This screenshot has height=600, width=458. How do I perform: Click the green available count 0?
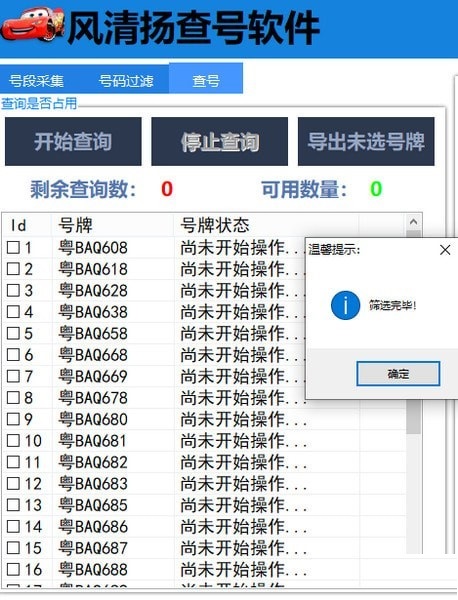tap(376, 189)
